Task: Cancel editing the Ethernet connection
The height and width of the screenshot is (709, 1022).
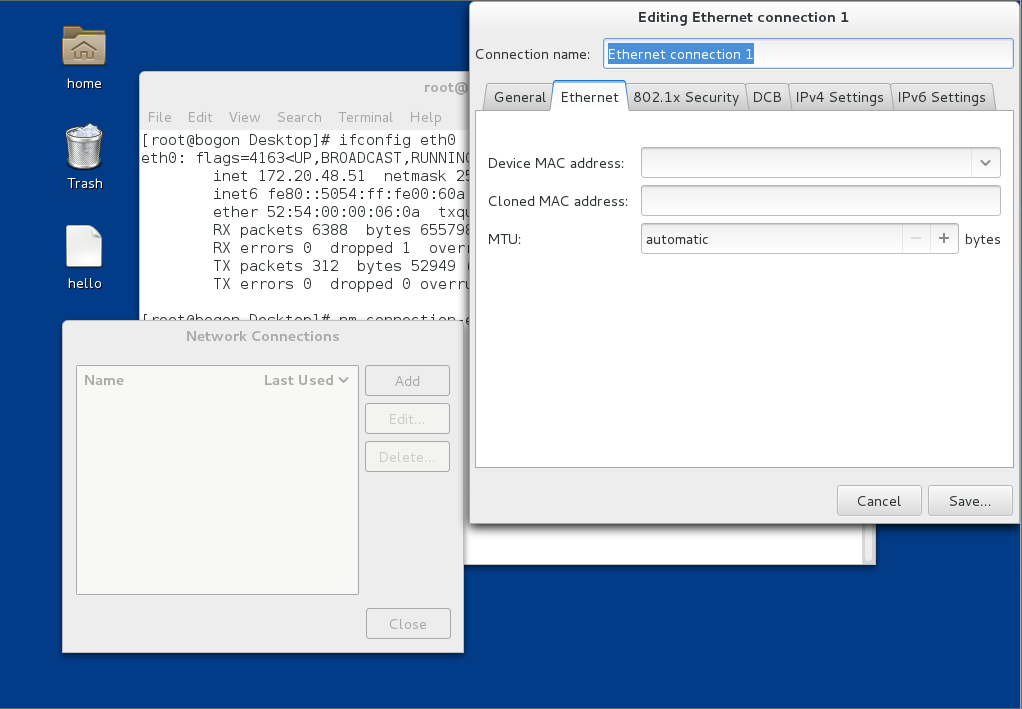Action: coord(879,500)
